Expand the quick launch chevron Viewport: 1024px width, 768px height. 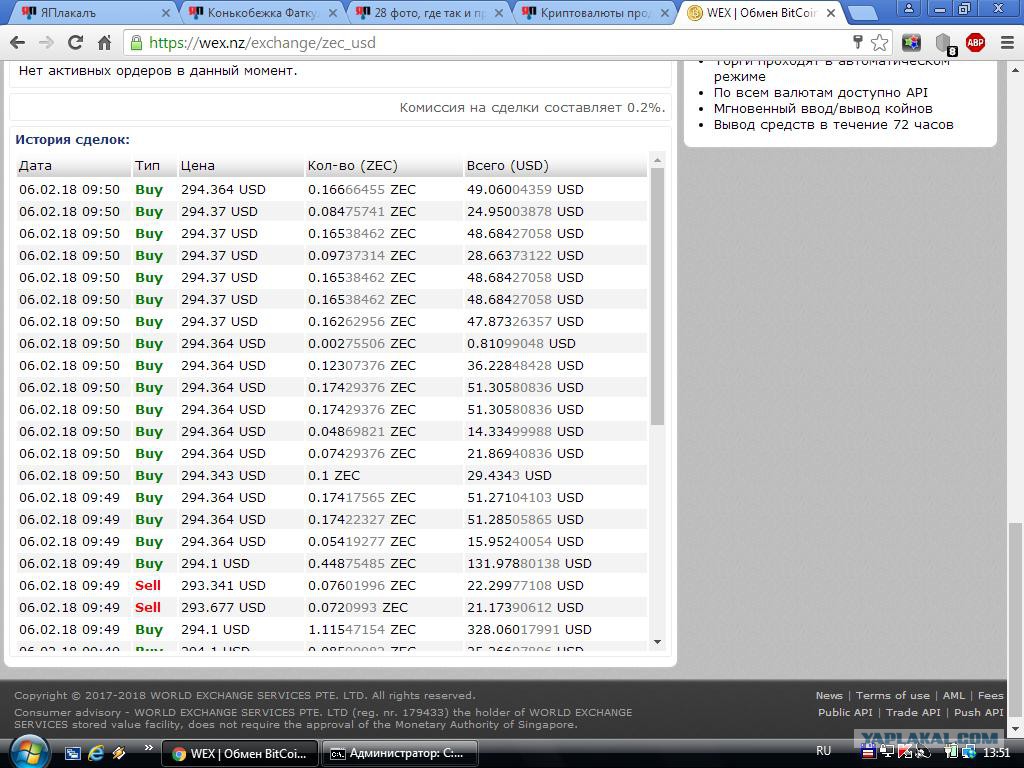click(149, 748)
